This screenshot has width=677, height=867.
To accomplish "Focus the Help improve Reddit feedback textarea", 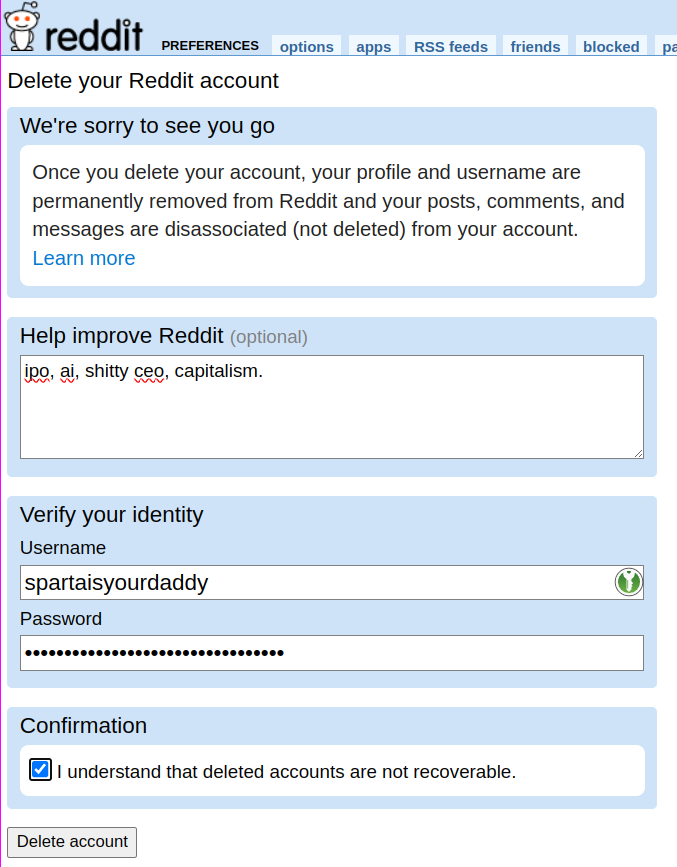I will [332, 407].
